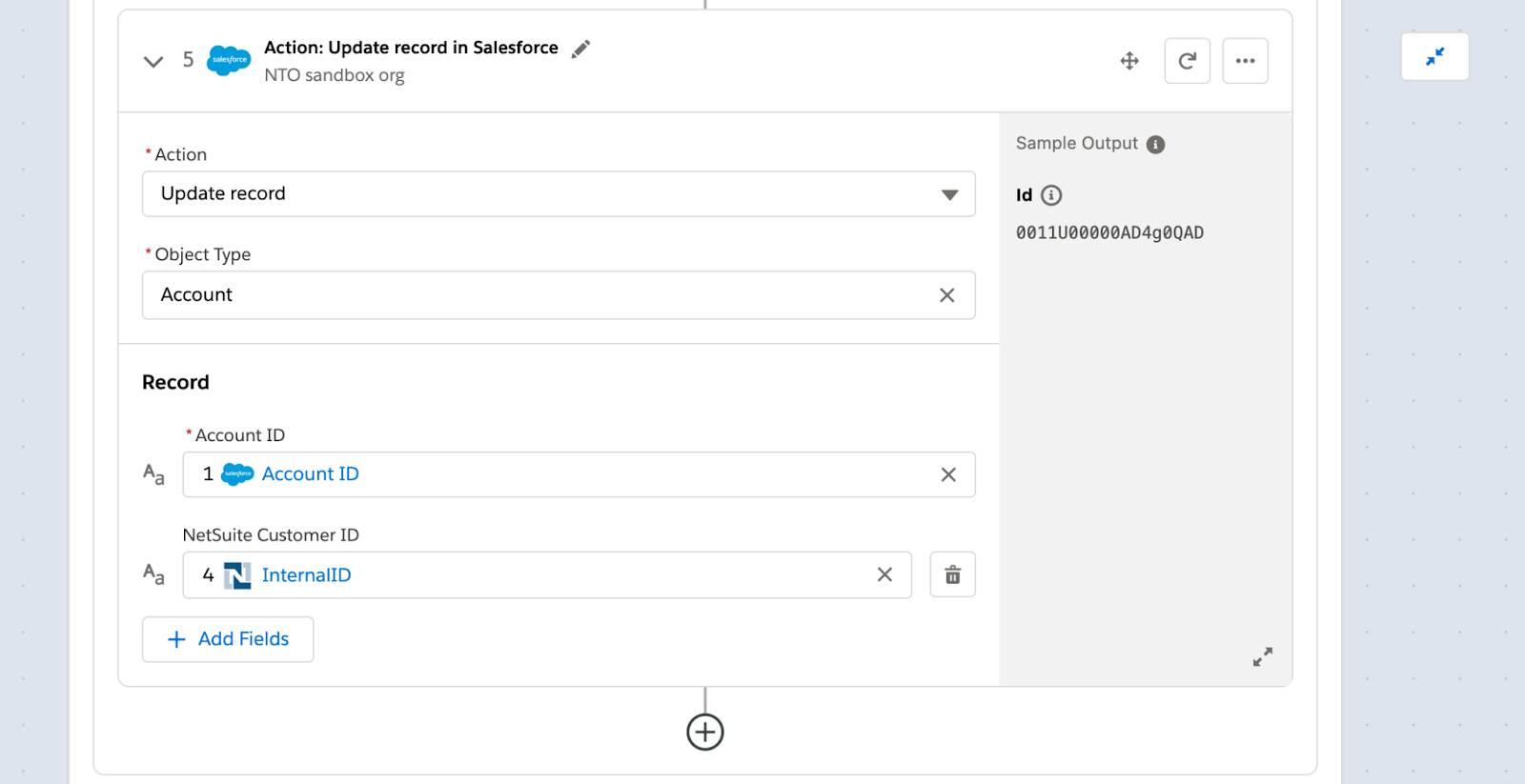Click the Account ID data pill

(x=281, y=473)
